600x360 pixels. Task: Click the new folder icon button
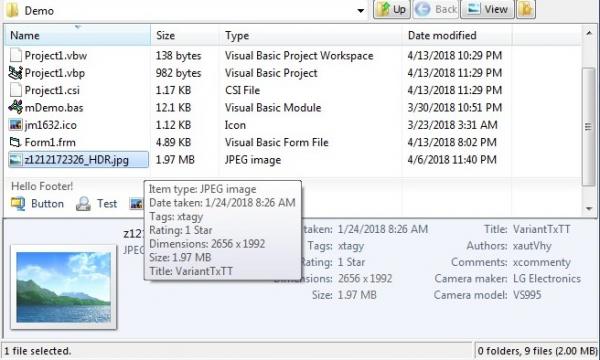(526, 9)
